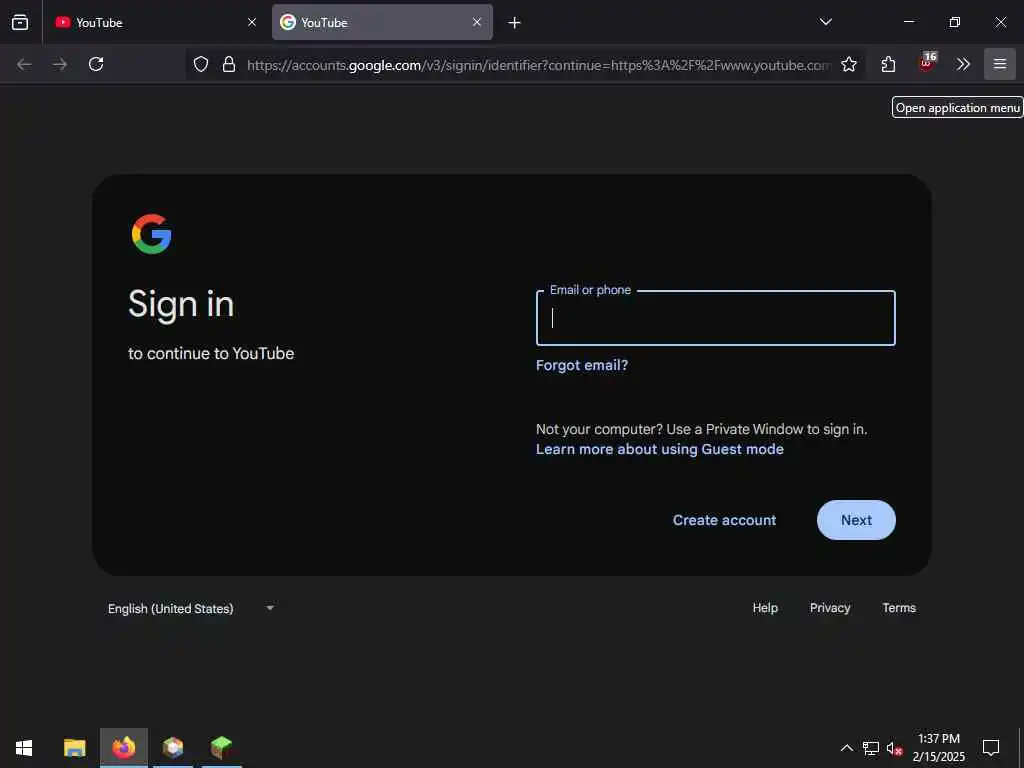Show more tools overflow chevrons
The height and width of the screenshot is (768, 1024).
coord(963,64)
